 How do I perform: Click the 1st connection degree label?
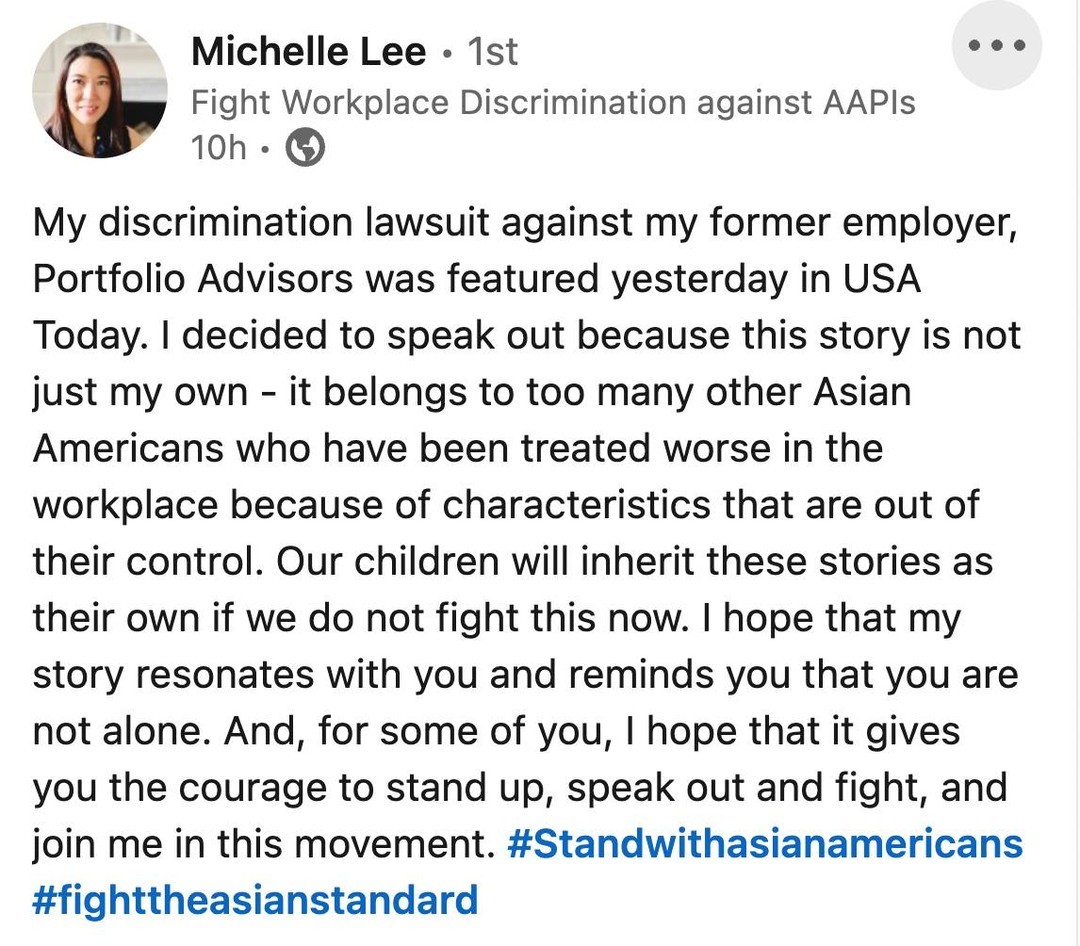point(493,51)
